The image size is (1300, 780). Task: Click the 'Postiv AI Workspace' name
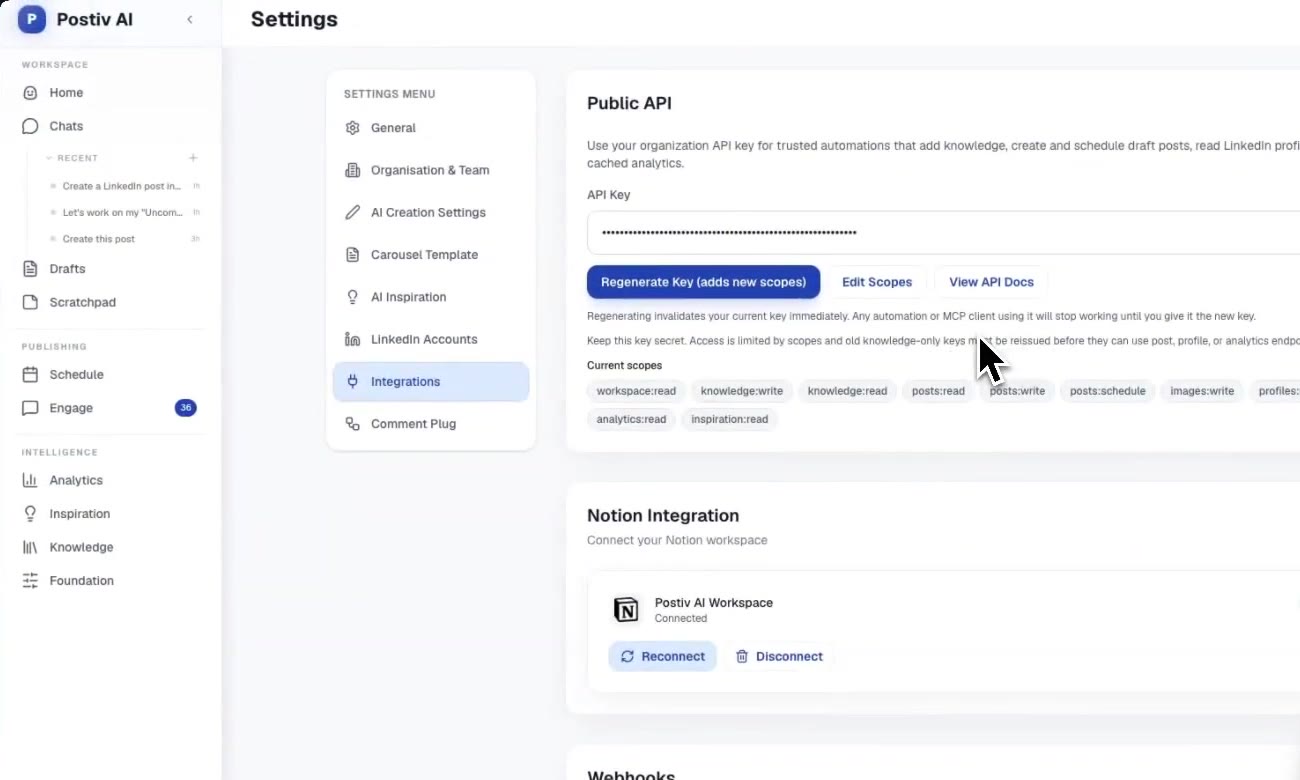(713, 603)
